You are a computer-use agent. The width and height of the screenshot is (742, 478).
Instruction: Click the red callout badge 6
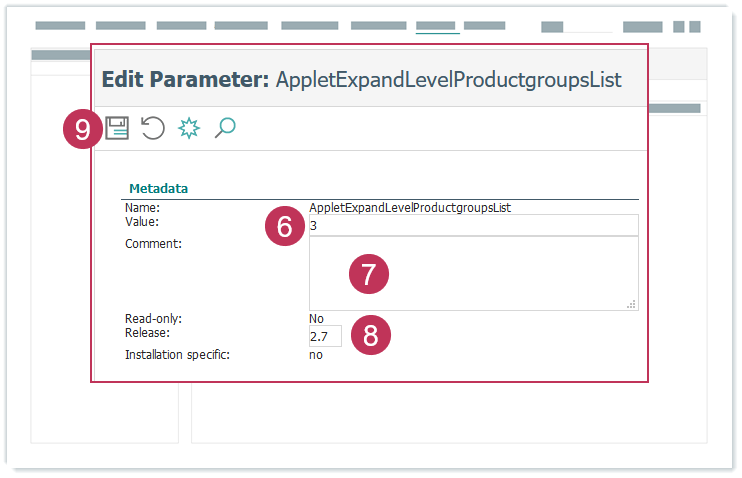point(285,227)
